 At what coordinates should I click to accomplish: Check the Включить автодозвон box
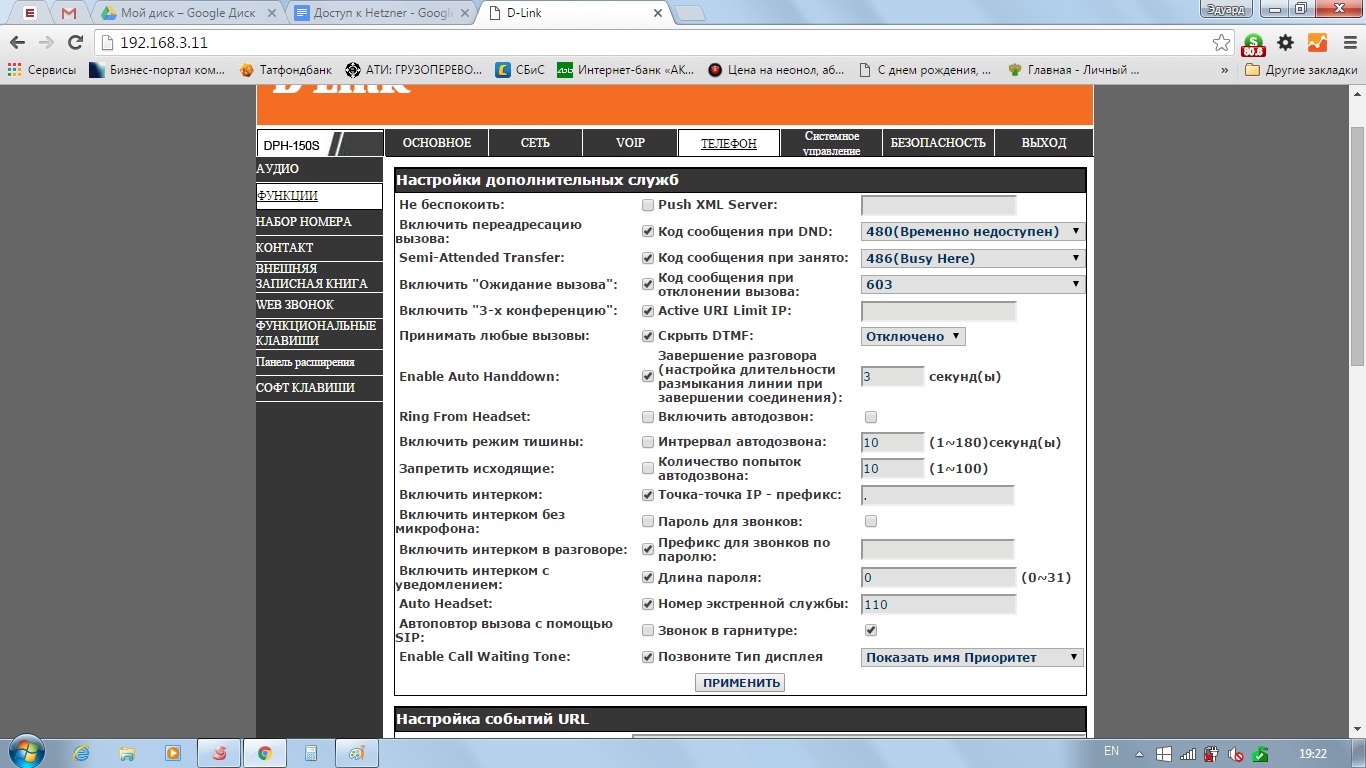(871, 417)
